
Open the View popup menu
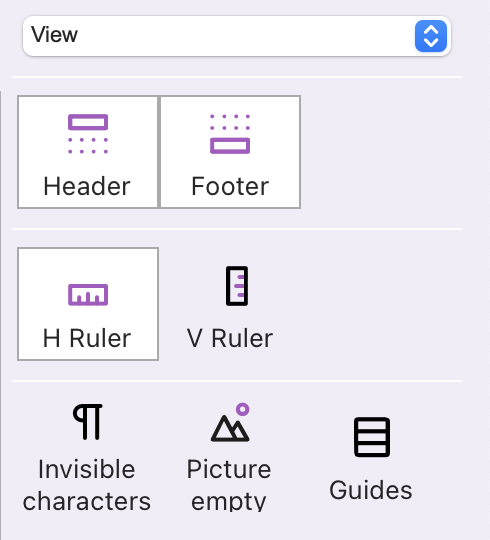(237, 36)
